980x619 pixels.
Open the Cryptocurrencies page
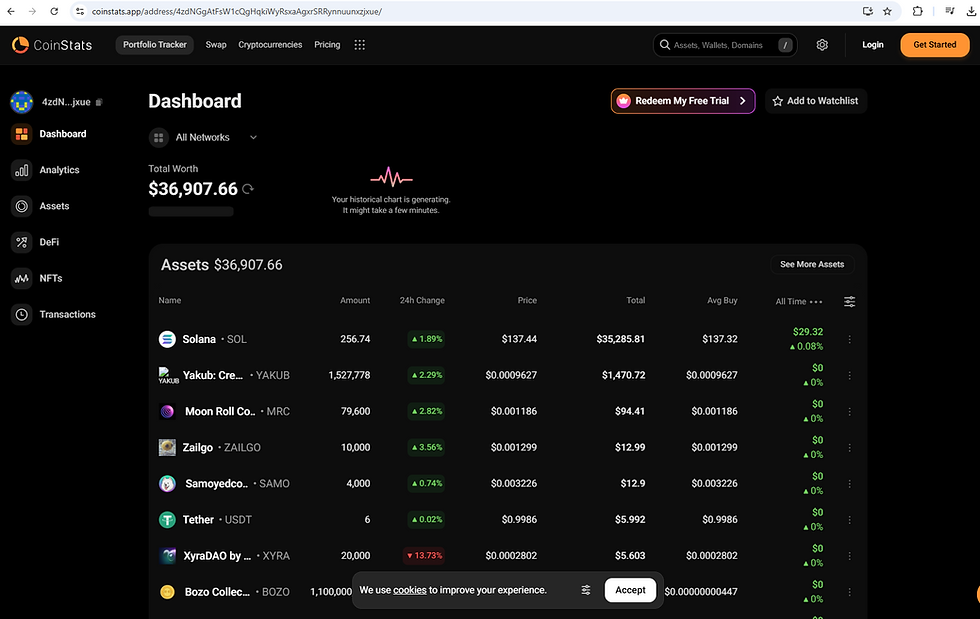coord(270,45)
